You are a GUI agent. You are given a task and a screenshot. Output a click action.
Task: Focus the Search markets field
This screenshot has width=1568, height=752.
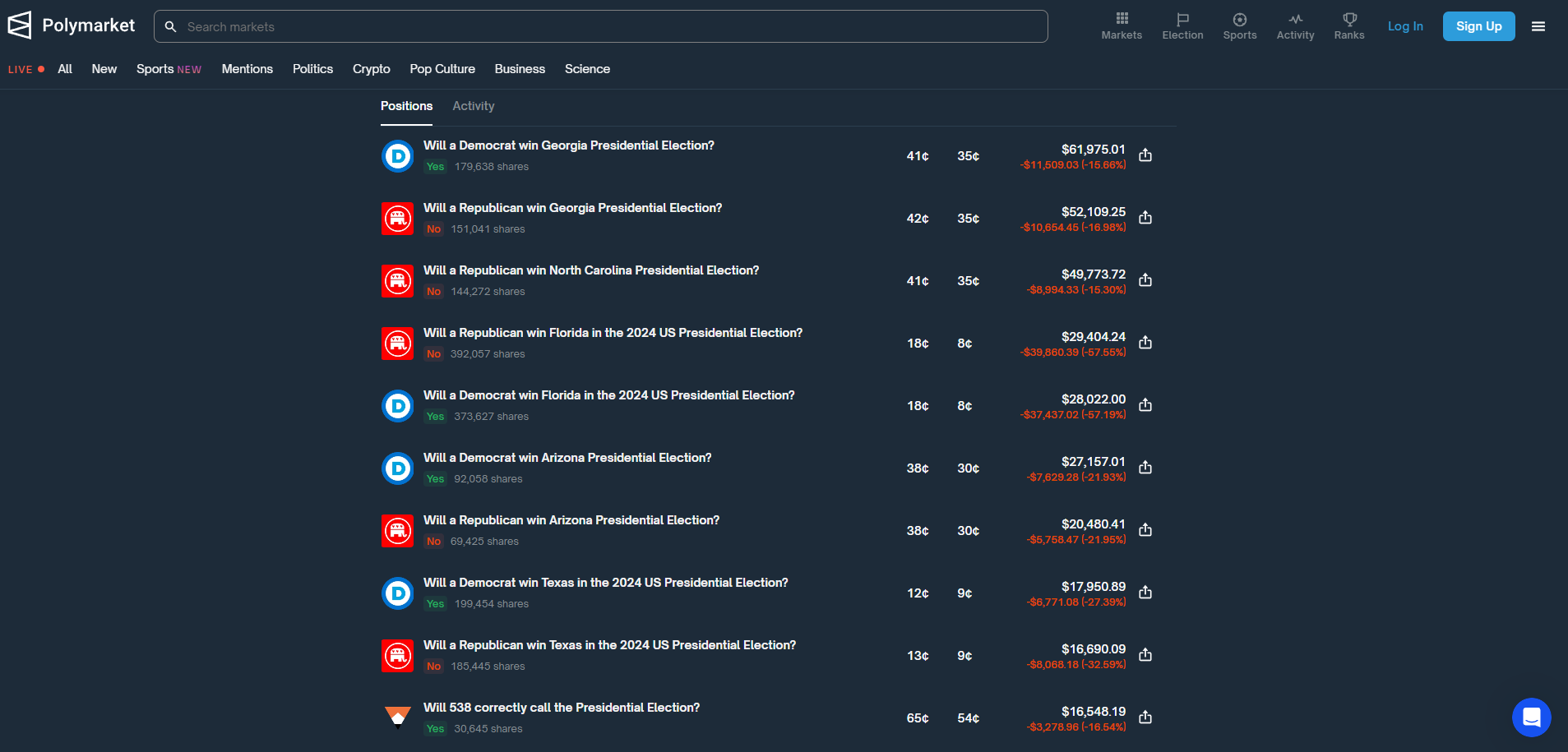click(601, 26)
